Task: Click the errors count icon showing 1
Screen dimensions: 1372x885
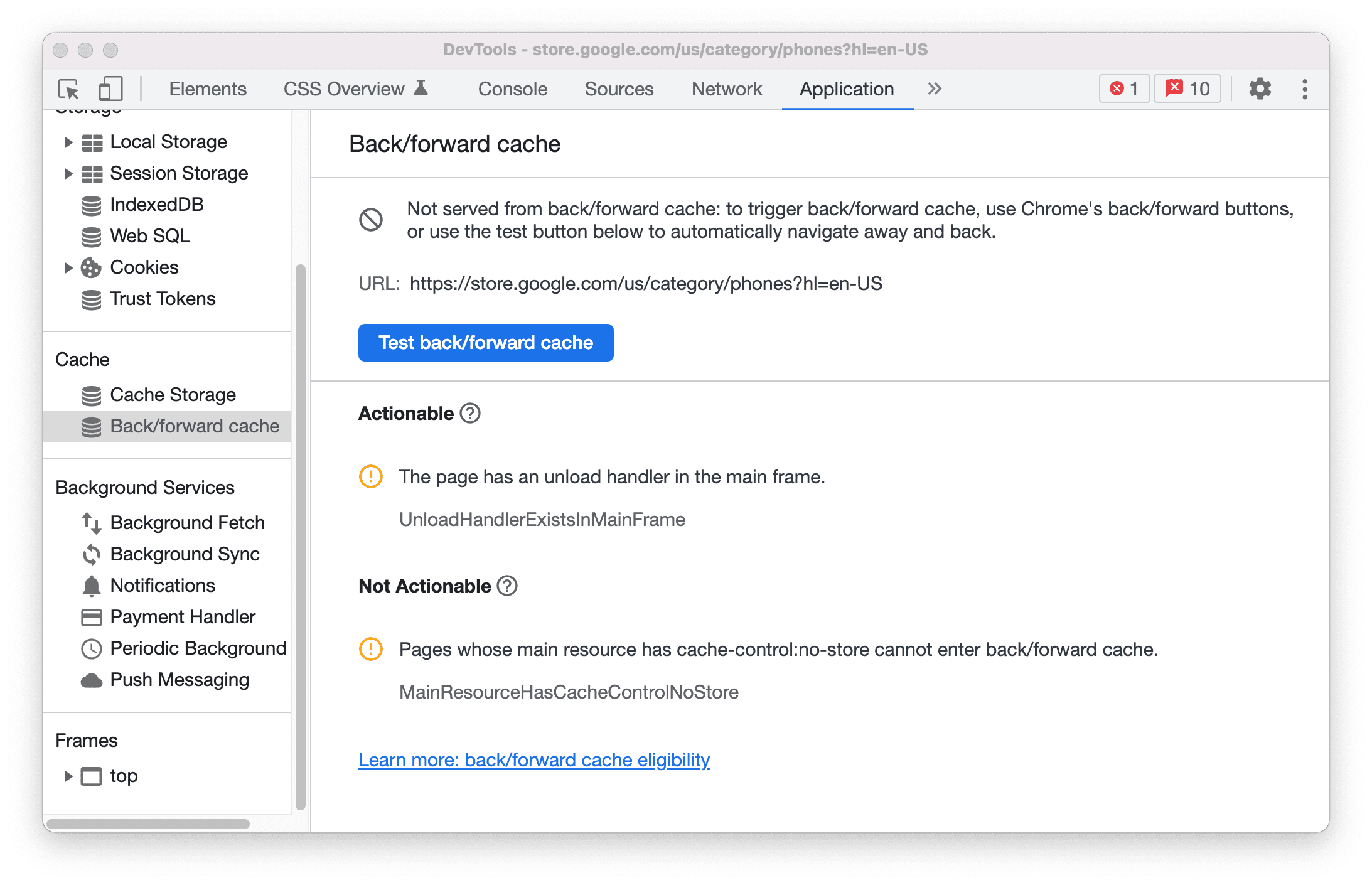Action: [1120, 89]
